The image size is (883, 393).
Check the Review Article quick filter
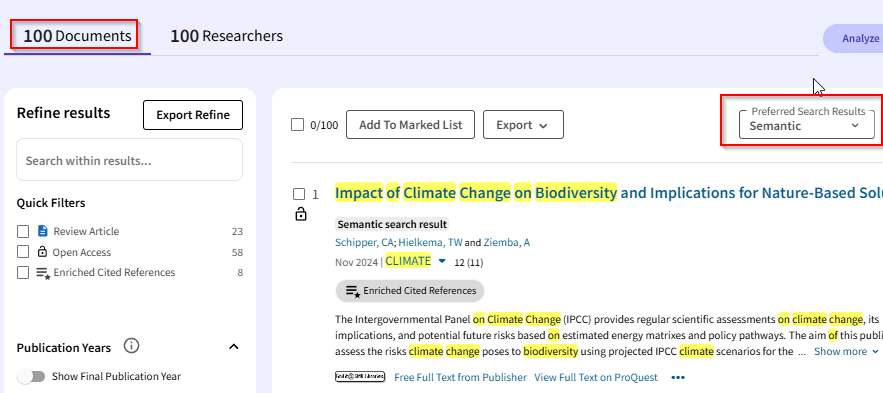click(23, 231)
